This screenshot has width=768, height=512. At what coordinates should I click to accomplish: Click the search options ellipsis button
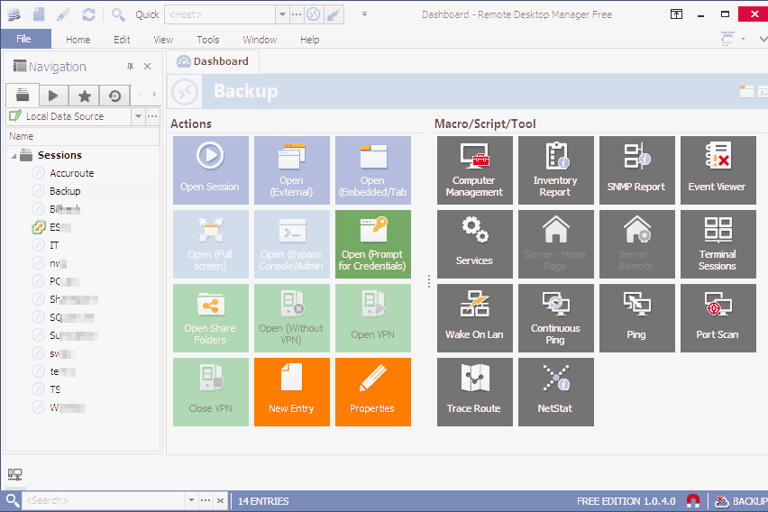206,500
